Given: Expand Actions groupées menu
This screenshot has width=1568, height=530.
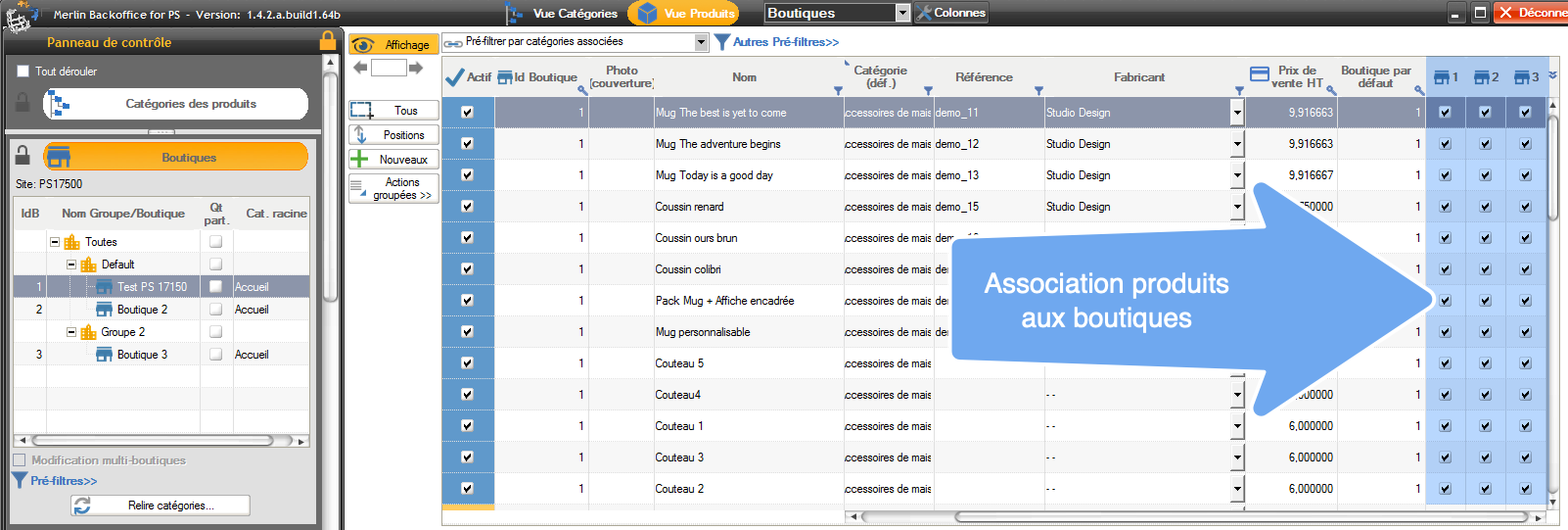Looking at the screenshot, I should 393,188.
